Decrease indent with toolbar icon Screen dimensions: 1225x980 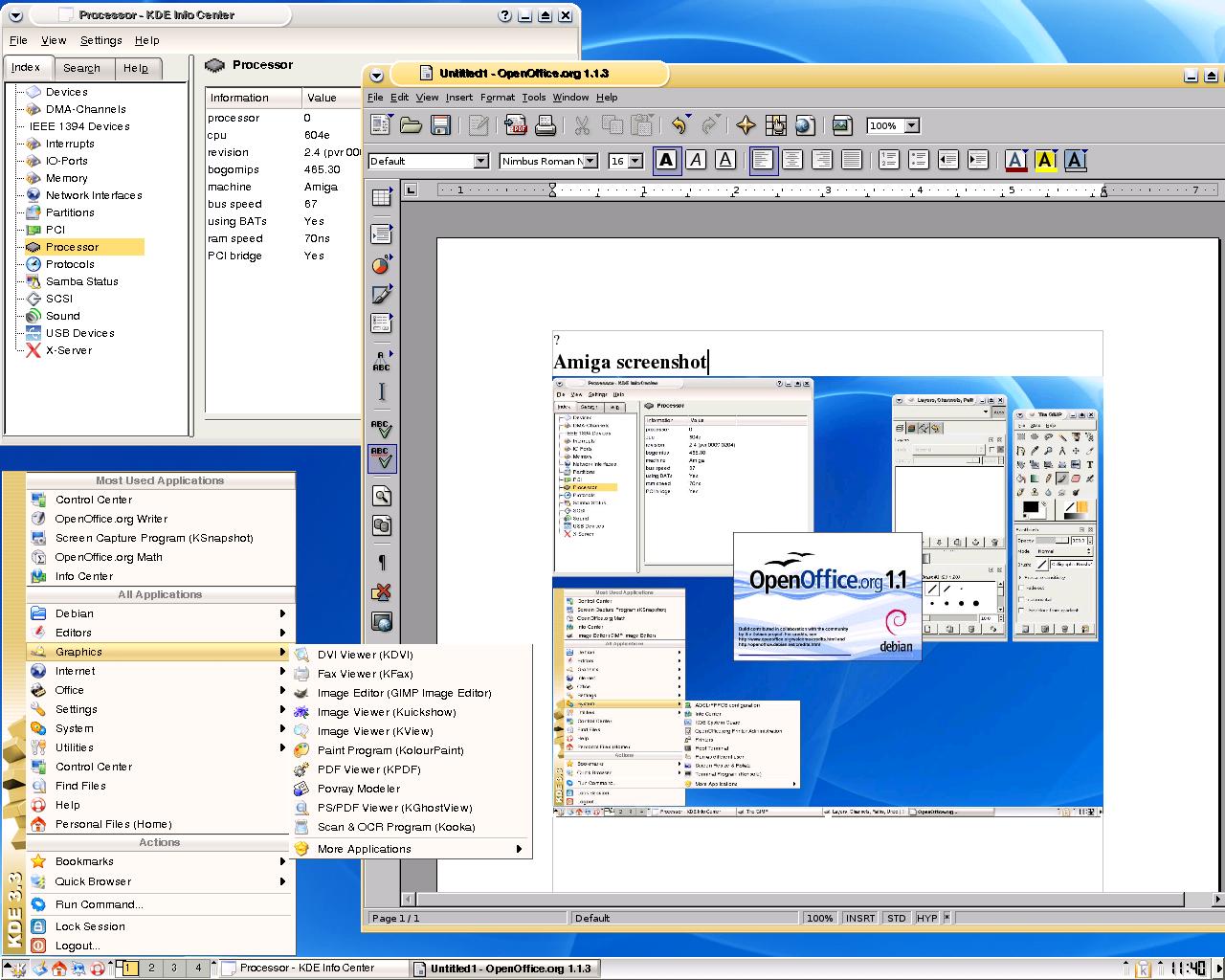[x=947, y=161]
